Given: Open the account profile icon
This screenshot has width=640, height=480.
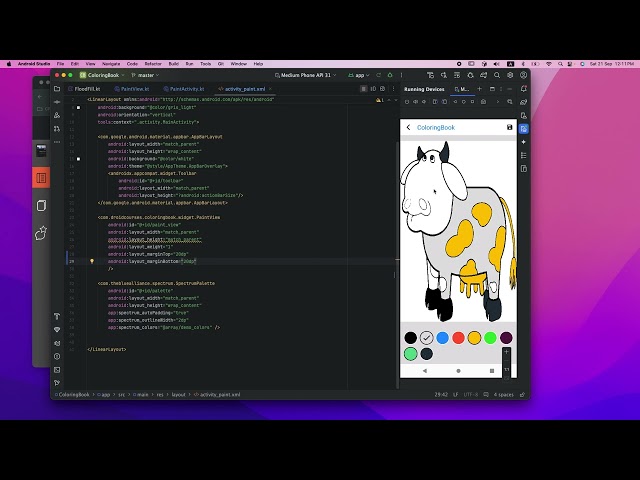Looking at the screenshot, I should click(x=524, y=75).
